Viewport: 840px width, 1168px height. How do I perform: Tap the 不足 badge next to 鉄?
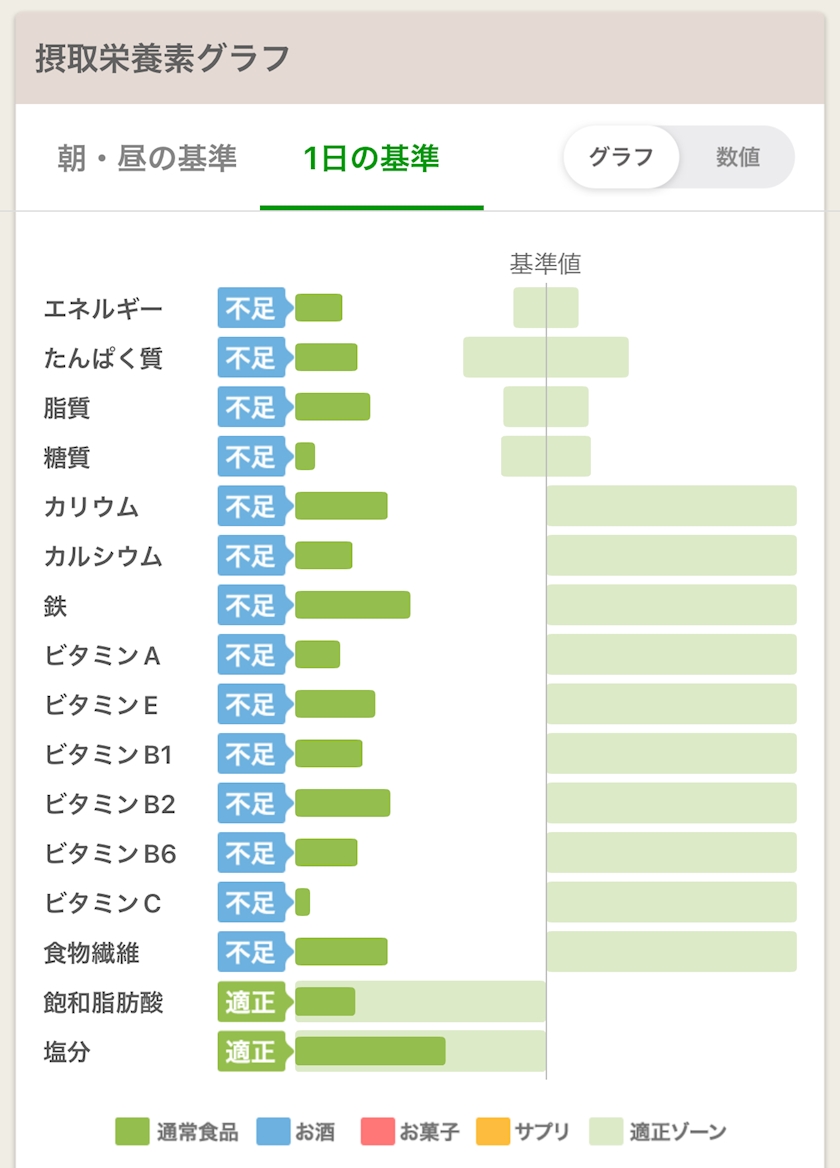pyautogui.click(x=250, y=606)
